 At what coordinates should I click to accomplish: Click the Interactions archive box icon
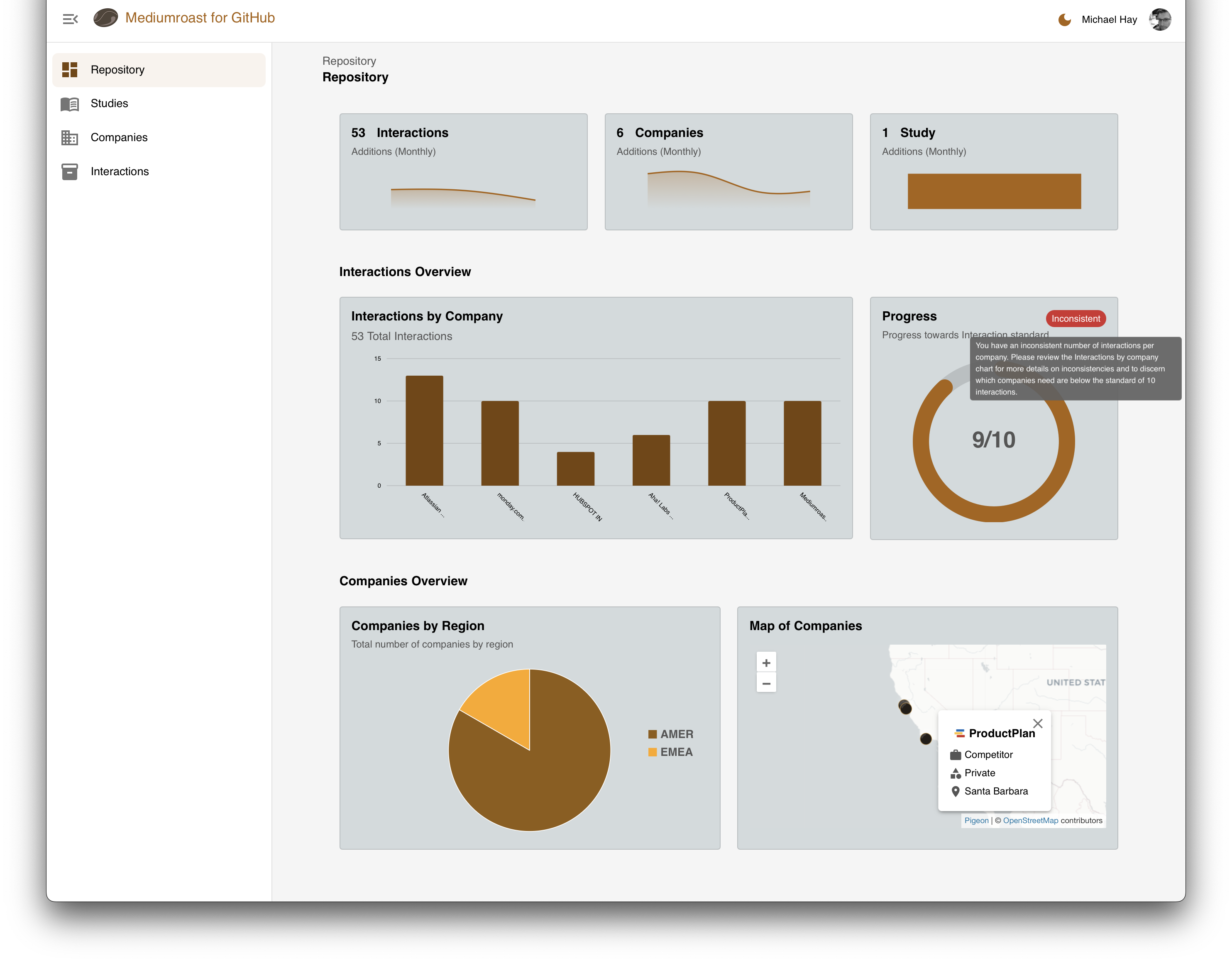[x=69, y=171]
